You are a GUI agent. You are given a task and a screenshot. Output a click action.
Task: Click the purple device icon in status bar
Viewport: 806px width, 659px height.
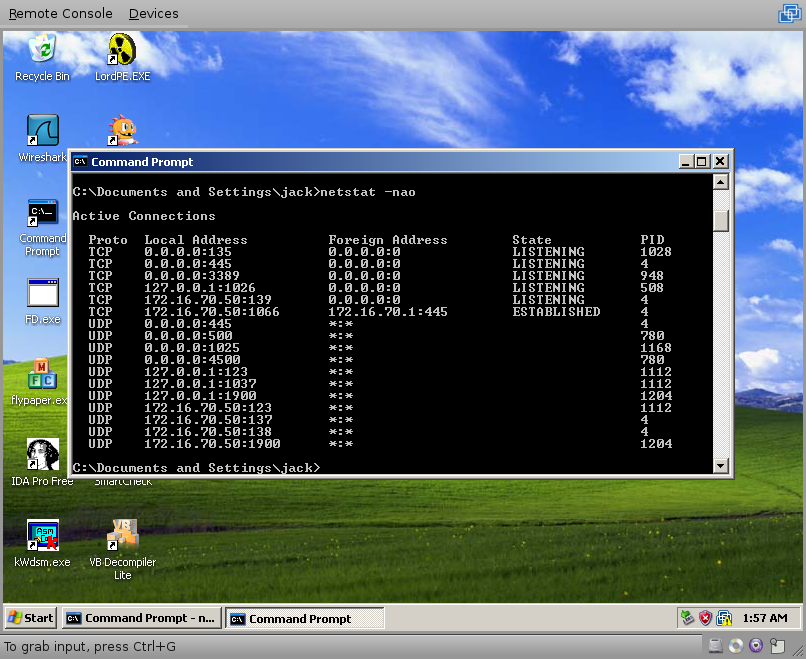point(756,646)
